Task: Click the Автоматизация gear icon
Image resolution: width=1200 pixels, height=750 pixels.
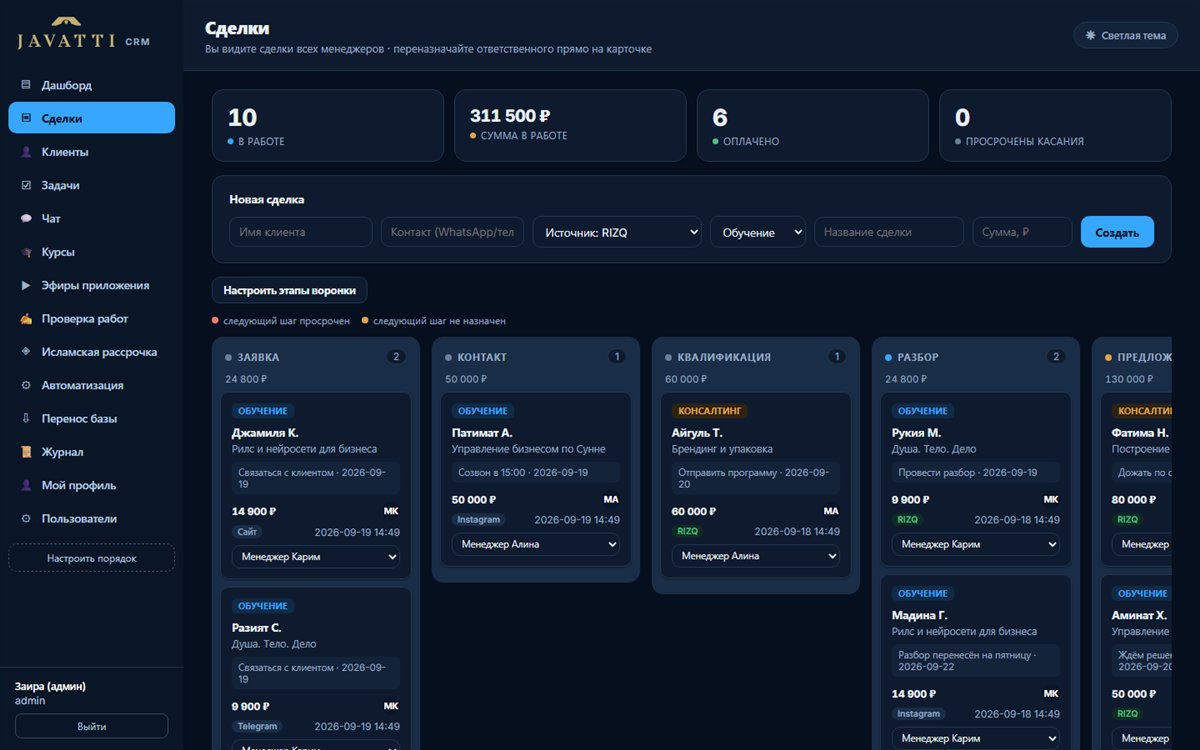Action: pos(26,385)
